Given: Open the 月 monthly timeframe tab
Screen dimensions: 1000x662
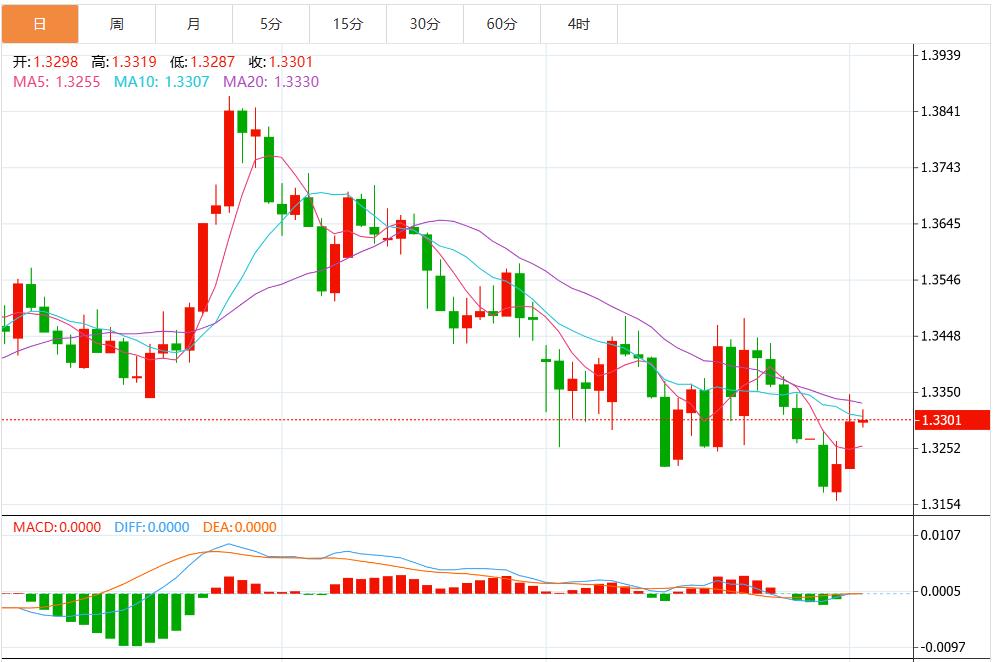Looking at the screenshot, I should pos(194,24).
